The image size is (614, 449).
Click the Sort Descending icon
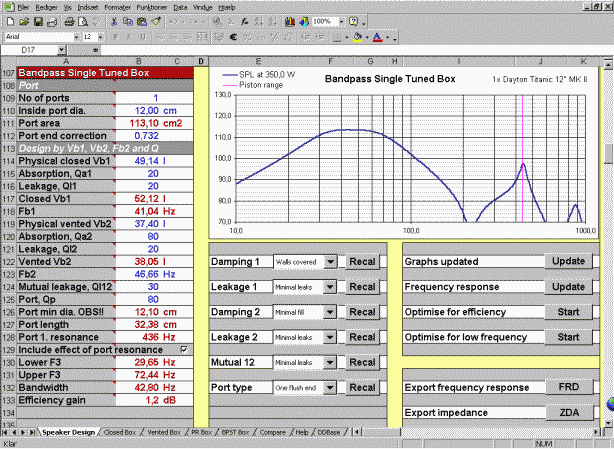coord(273,22)
